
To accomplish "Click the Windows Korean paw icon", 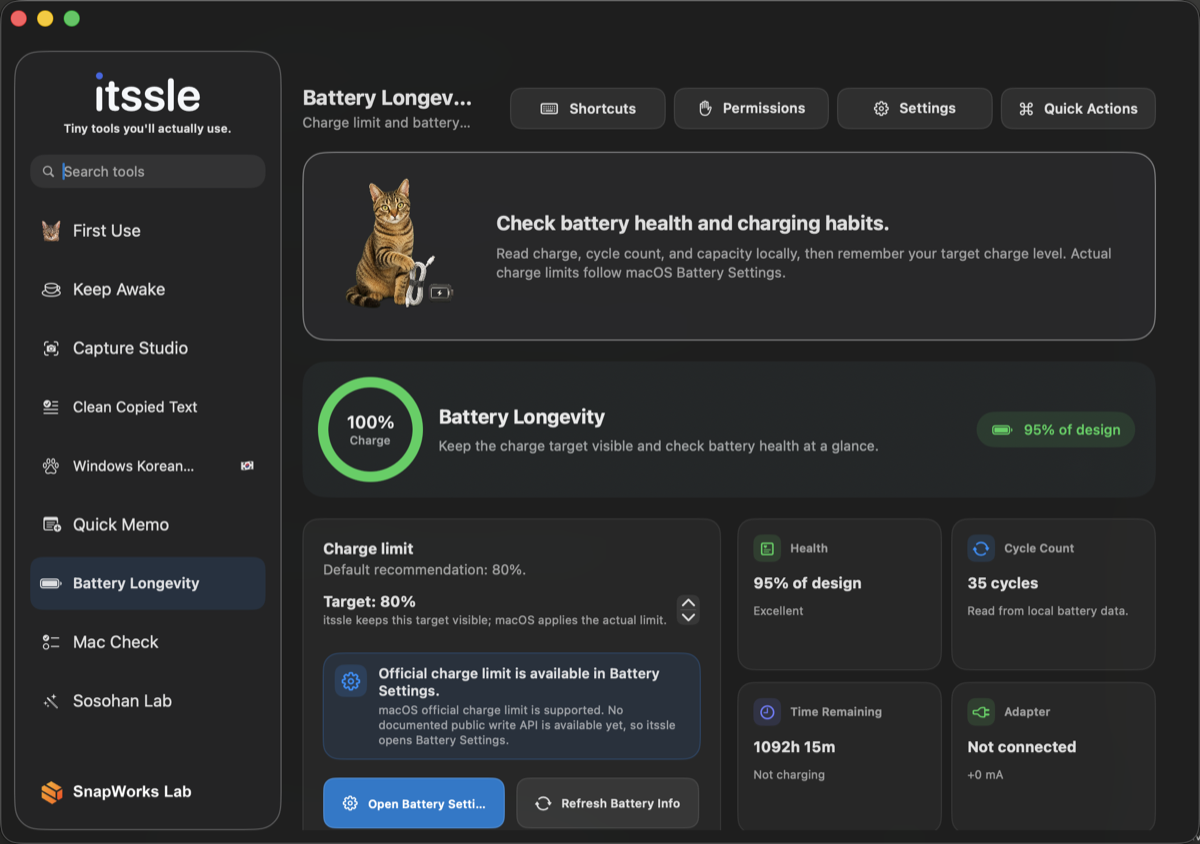I will [x=51, y=466].
